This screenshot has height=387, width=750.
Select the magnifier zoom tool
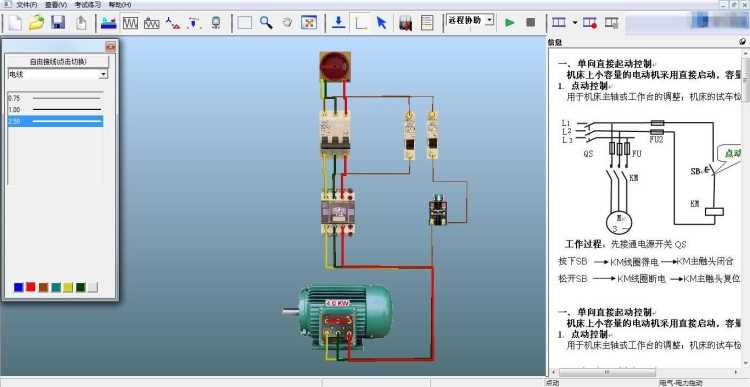pos(266,22)
